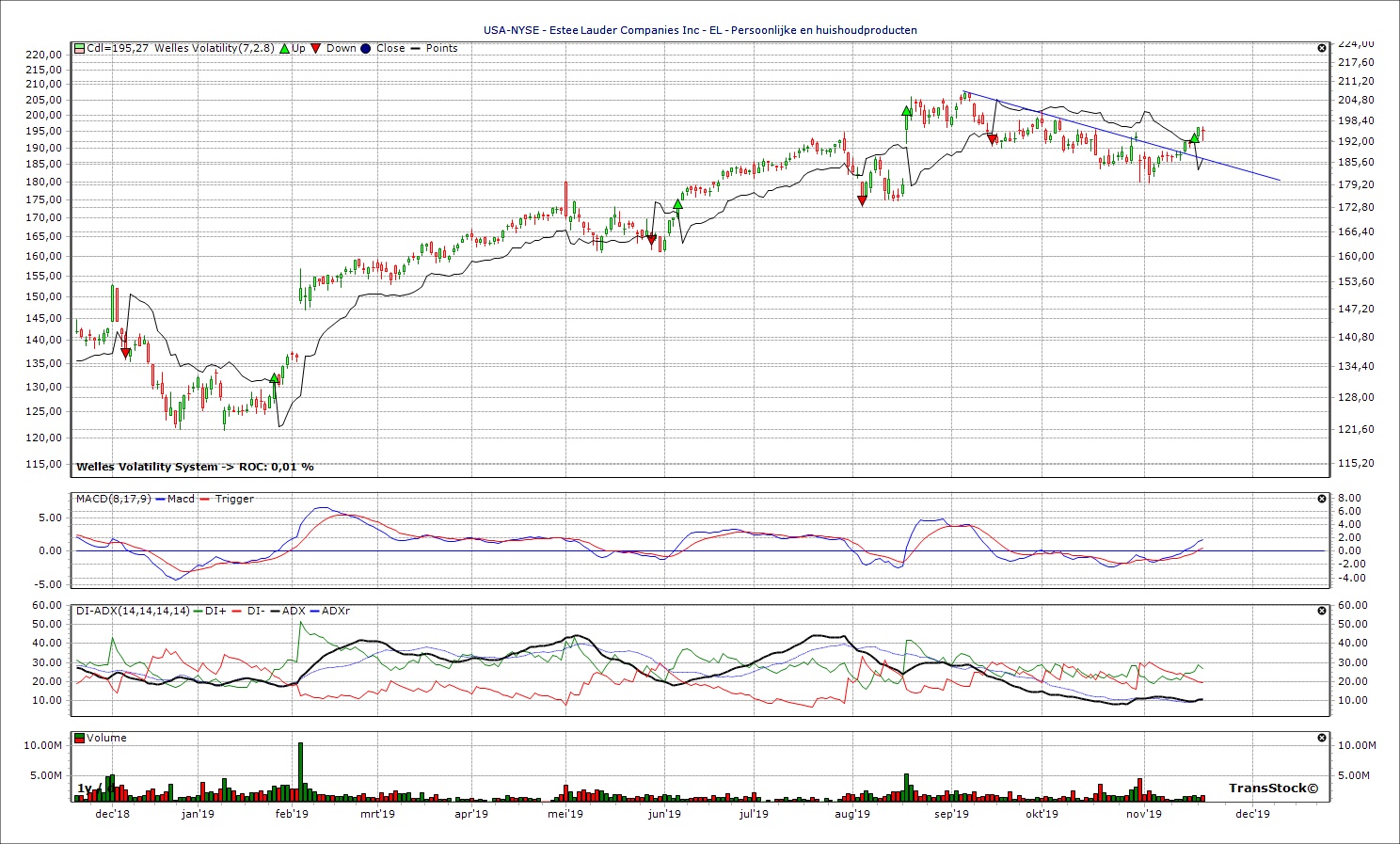1400x844 pixels.
Task: Select the red down-arrow signal in December 2018
Action: click(126, 352)
